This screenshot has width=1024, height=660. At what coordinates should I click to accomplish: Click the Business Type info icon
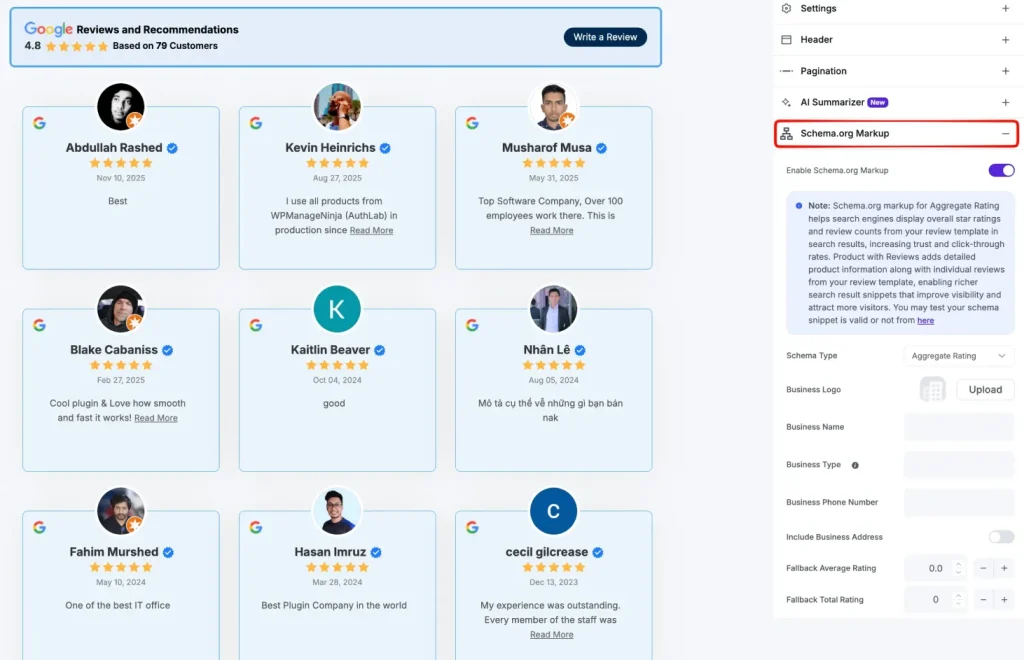point(855,465)
